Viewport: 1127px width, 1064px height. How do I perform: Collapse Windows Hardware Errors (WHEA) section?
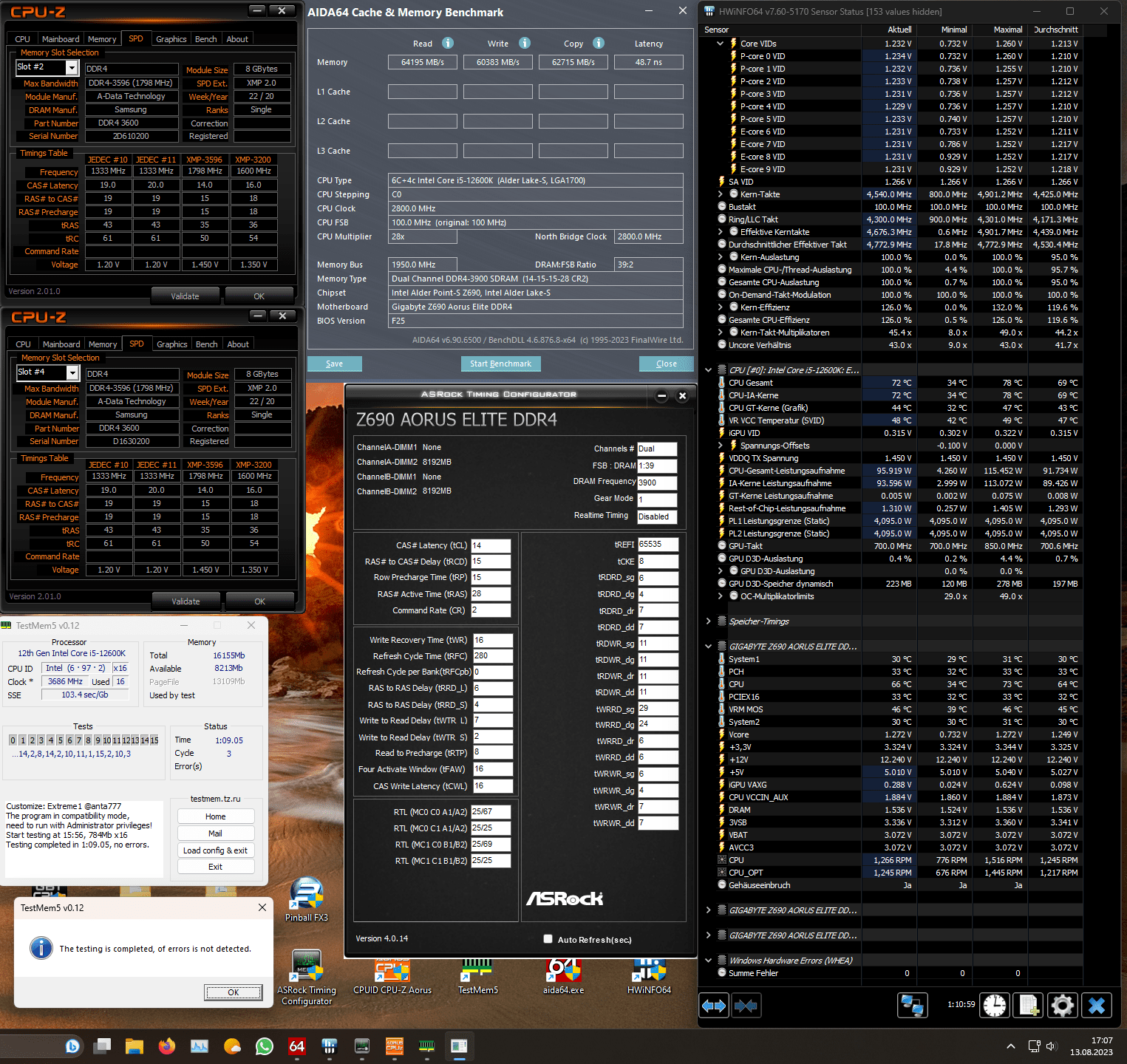tap(708, 961)
